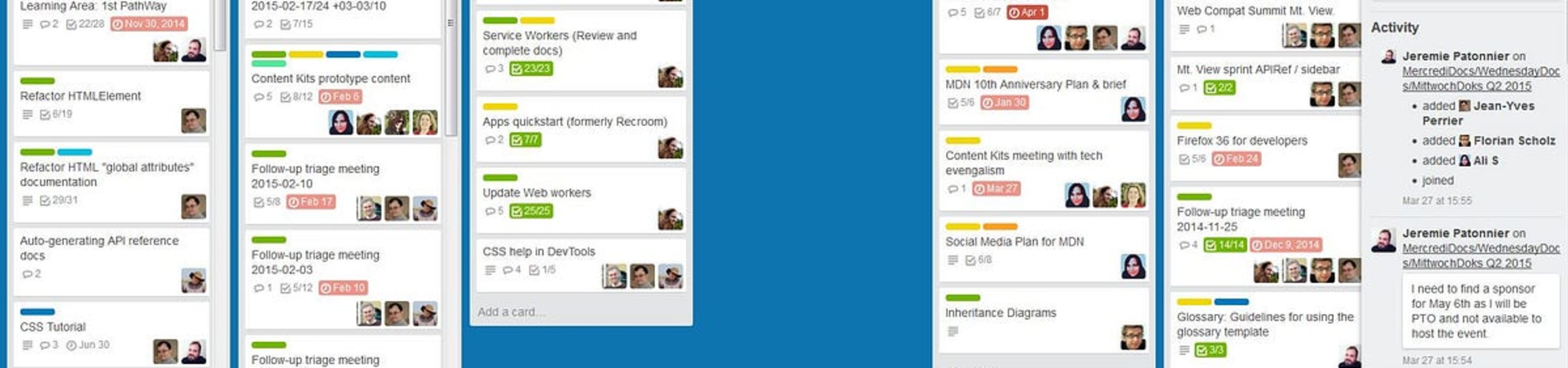The width and height of the screenshot is (1568, 368).
Task: Click the 14/14 checklist badge on triage meeting 2014-11-25
Action: pos(1225,245)
